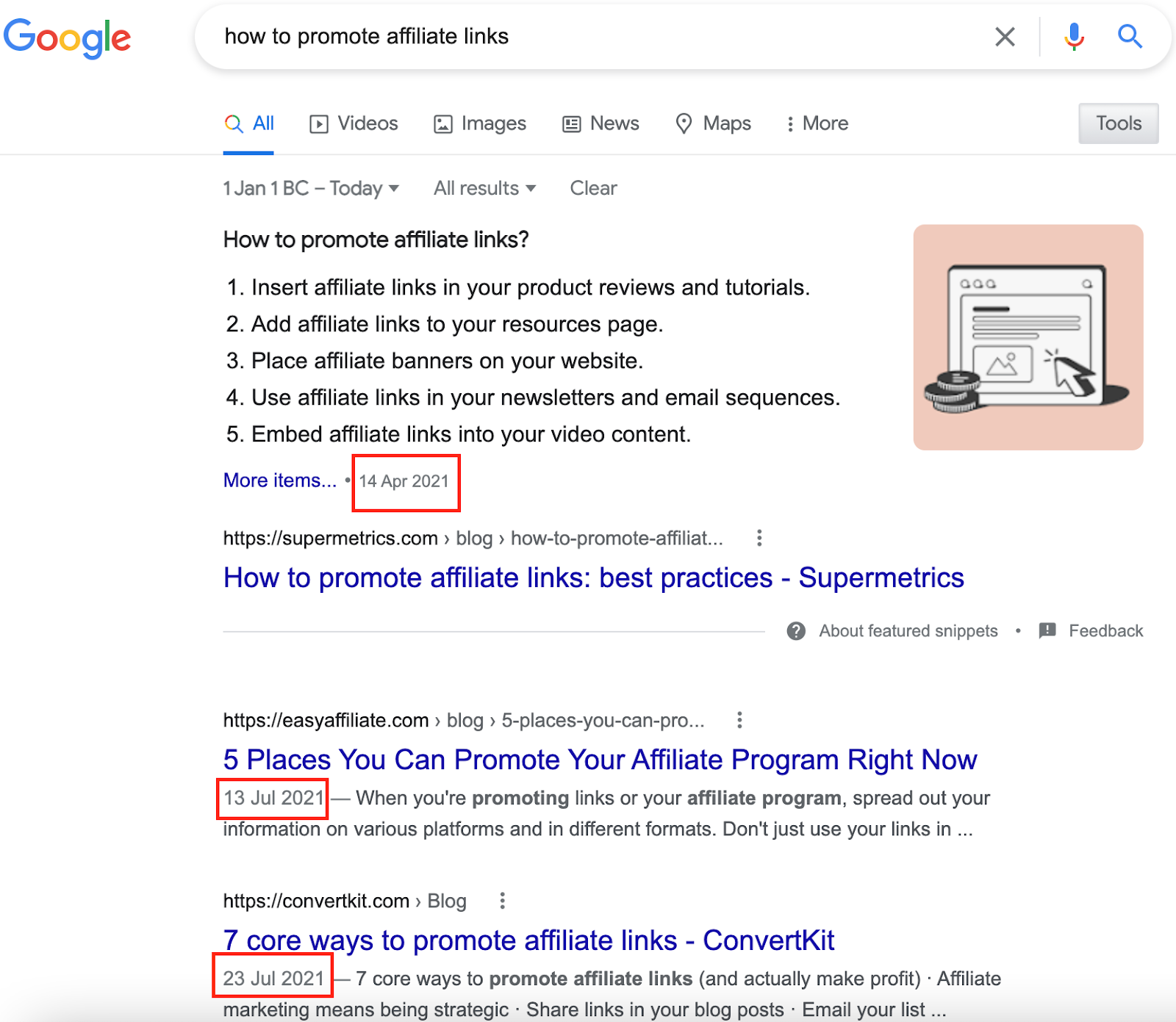Start voice search with microphone icon
The width and height of the screenshot is (1176, 1022).
1074,36
